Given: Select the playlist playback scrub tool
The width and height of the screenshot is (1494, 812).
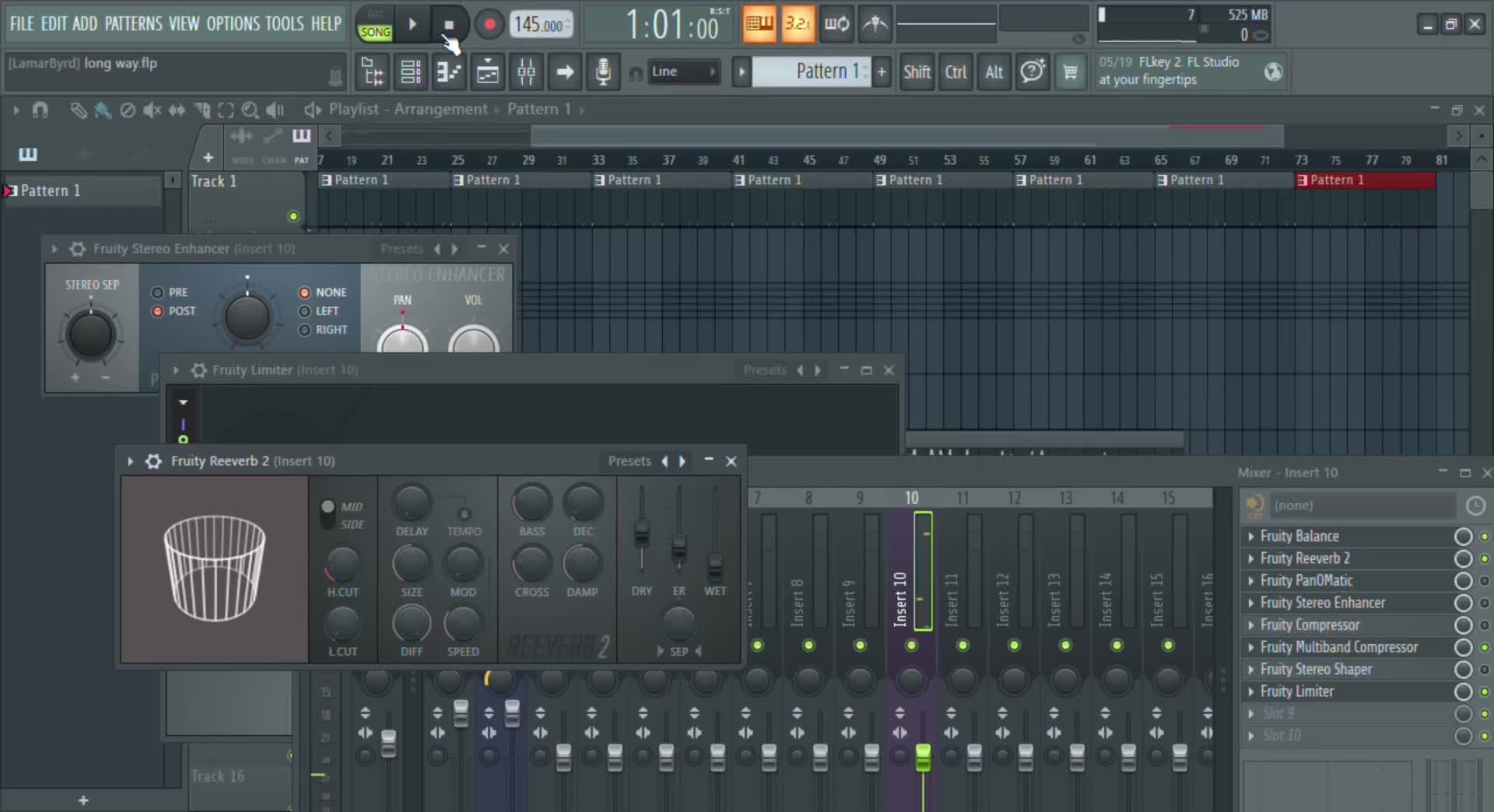Looking at the screenshot, I should 275,110.
